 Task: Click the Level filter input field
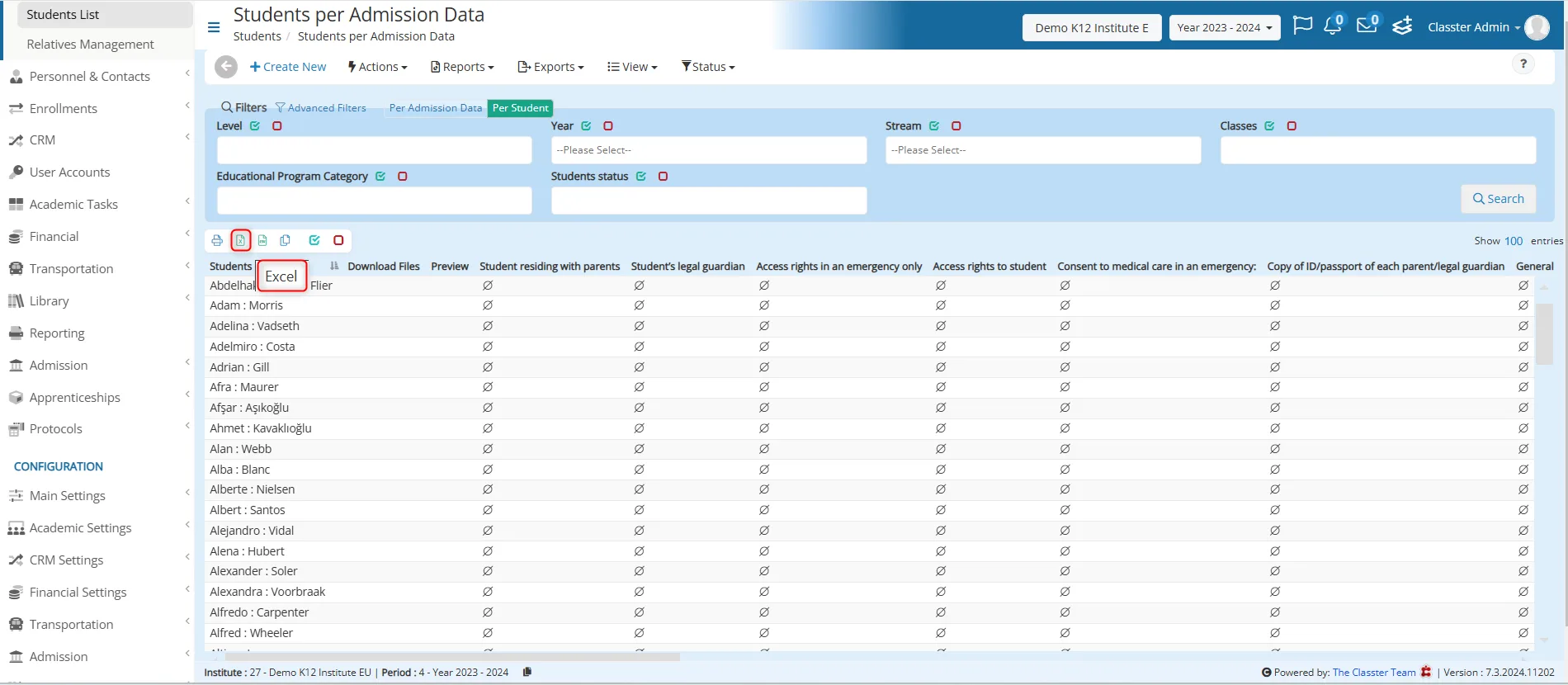pos(375,150)
